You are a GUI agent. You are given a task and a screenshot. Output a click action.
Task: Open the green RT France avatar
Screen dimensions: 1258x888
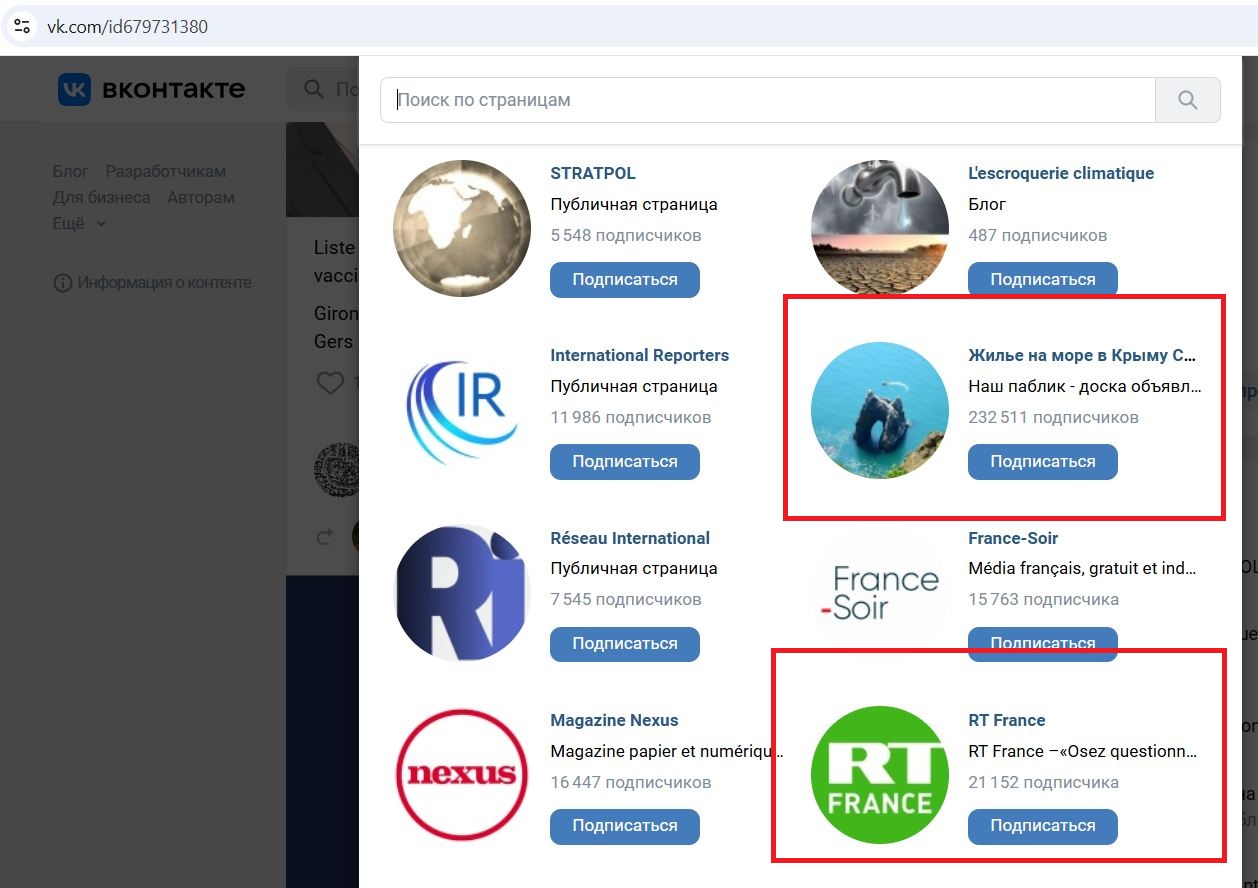(x=880, y=775)
